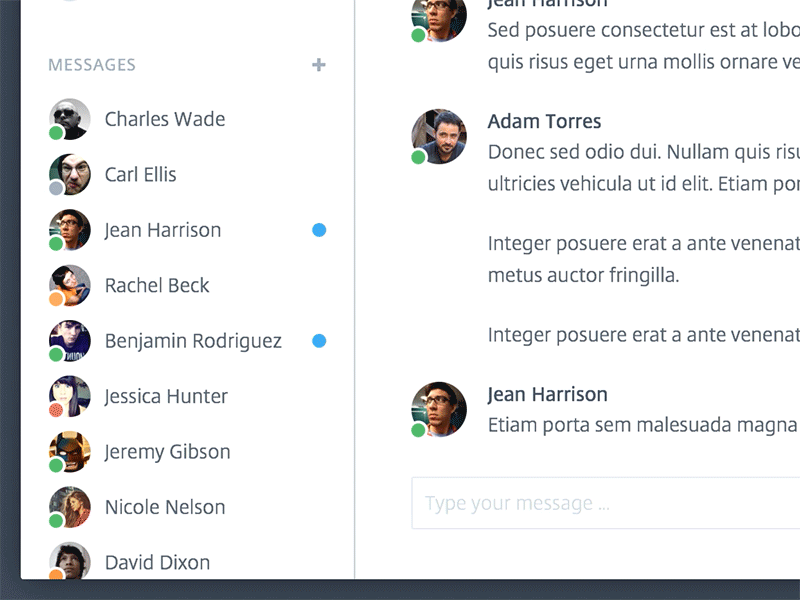Click Carl Ellis's profile avatar
This screenshot has height=600, width=800.
69,174
